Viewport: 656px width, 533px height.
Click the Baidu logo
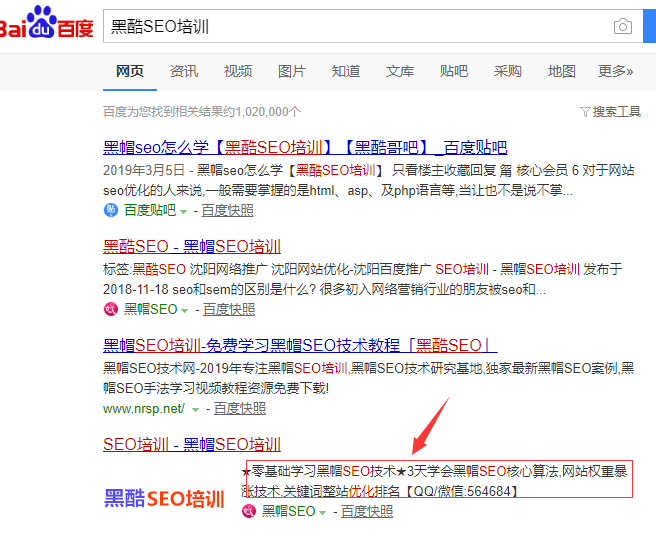[x=46, y=23]
